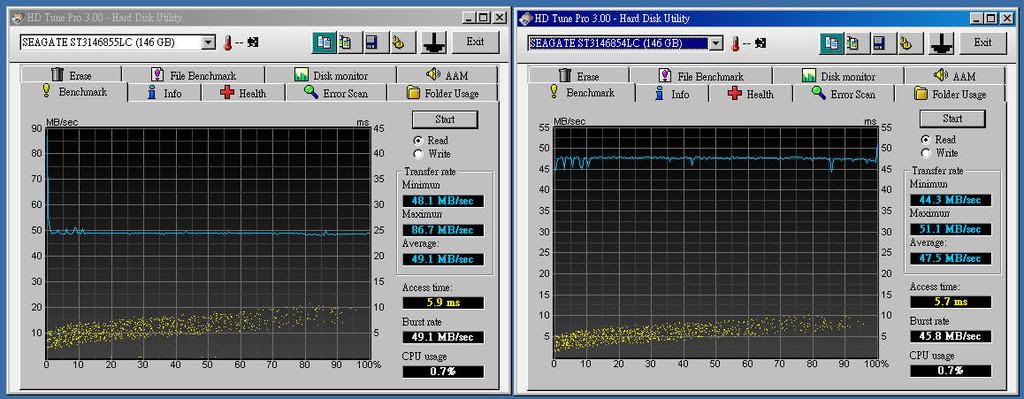
Task: Open Error Scan tab in right window
Action: 843,93
